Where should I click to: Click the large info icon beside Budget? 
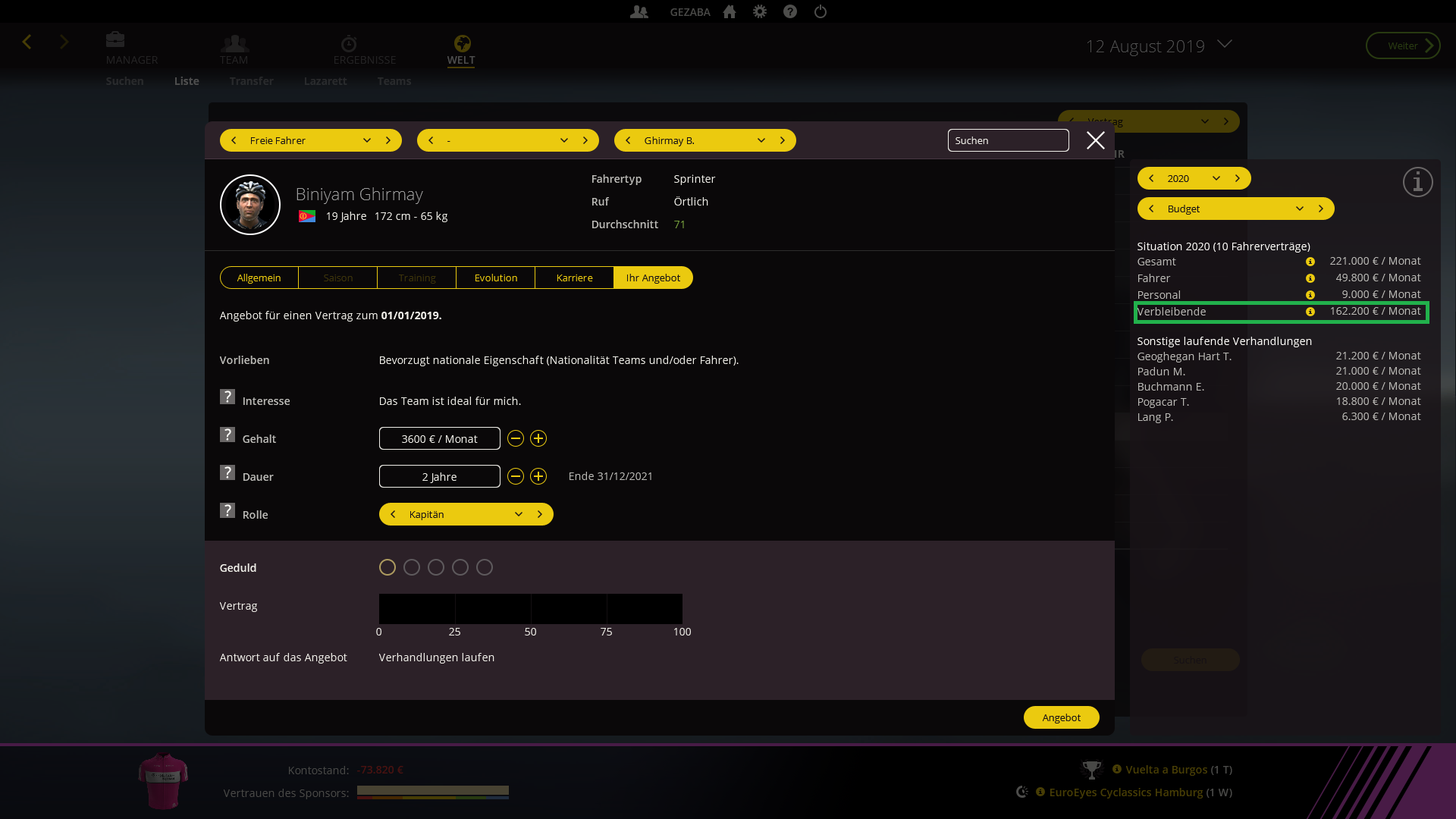tap(1417, 182)
